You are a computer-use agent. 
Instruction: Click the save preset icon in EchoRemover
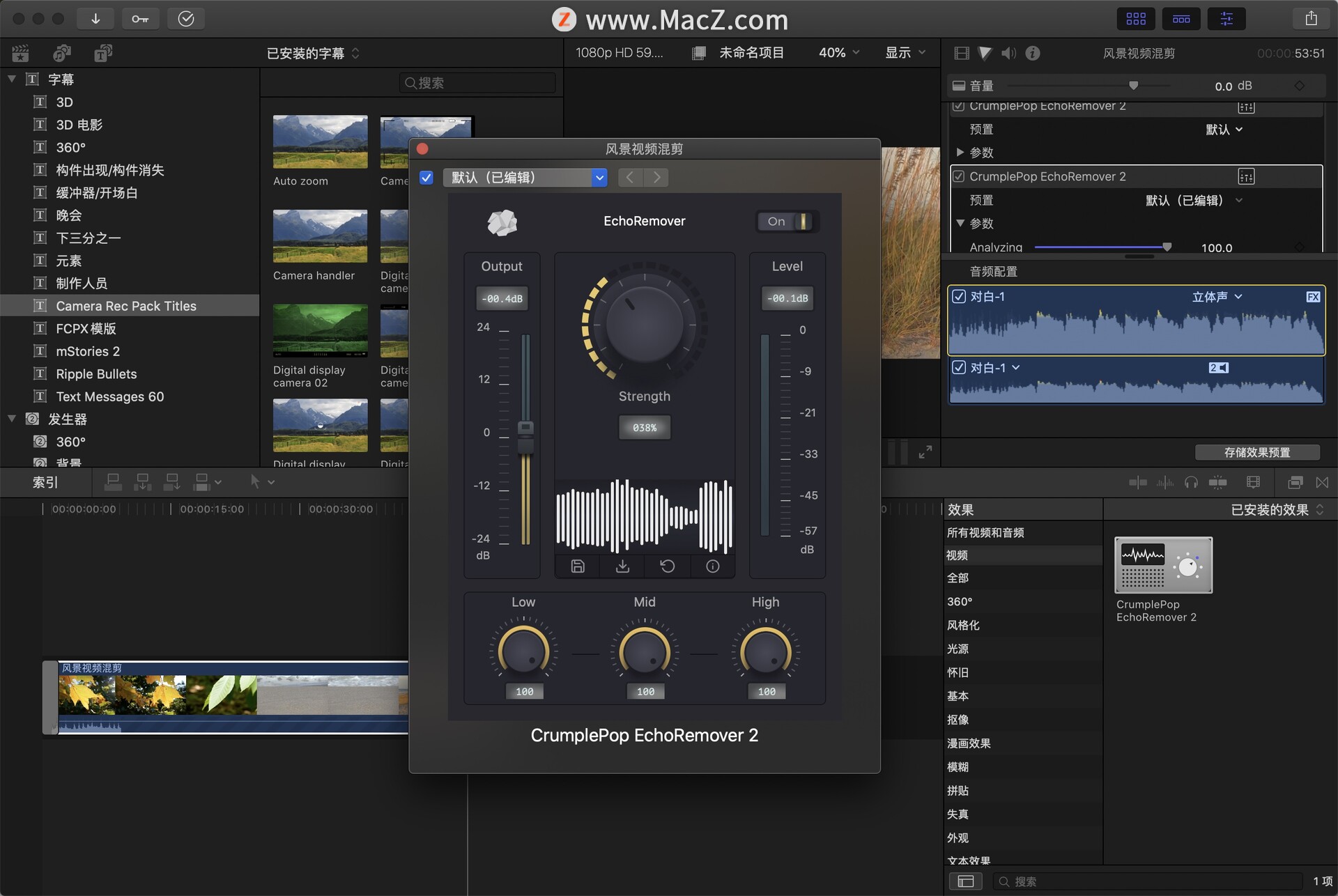click(578, 566)
